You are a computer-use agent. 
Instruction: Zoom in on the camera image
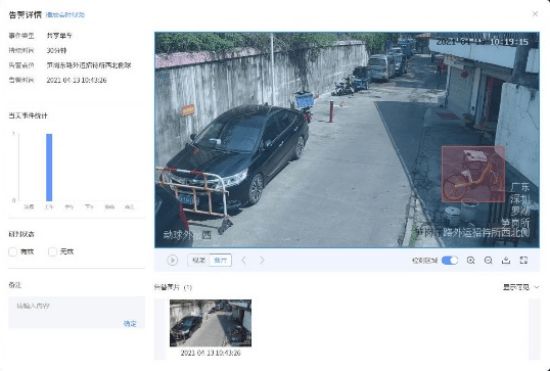pos(471,260)
